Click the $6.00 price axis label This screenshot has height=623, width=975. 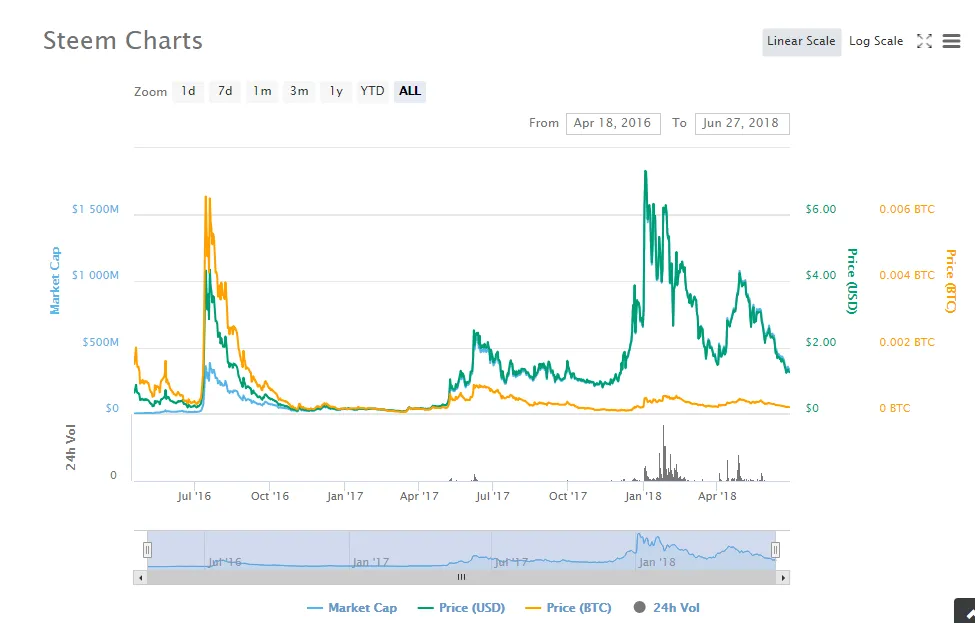click(x=821, y=210)
